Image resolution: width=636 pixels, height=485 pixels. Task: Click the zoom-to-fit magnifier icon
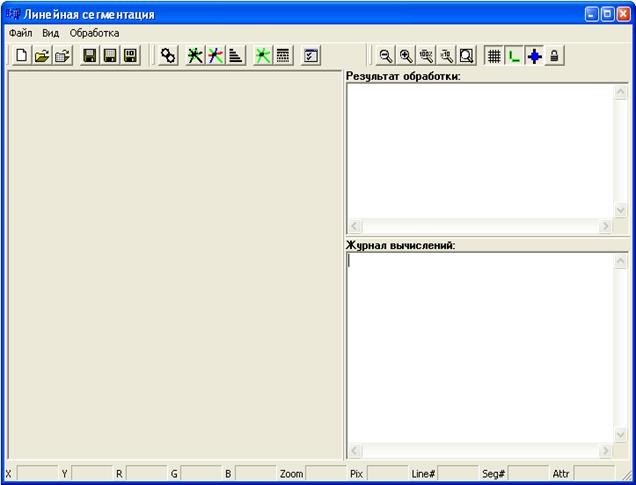pyautogui.click(x=466, y=56)
